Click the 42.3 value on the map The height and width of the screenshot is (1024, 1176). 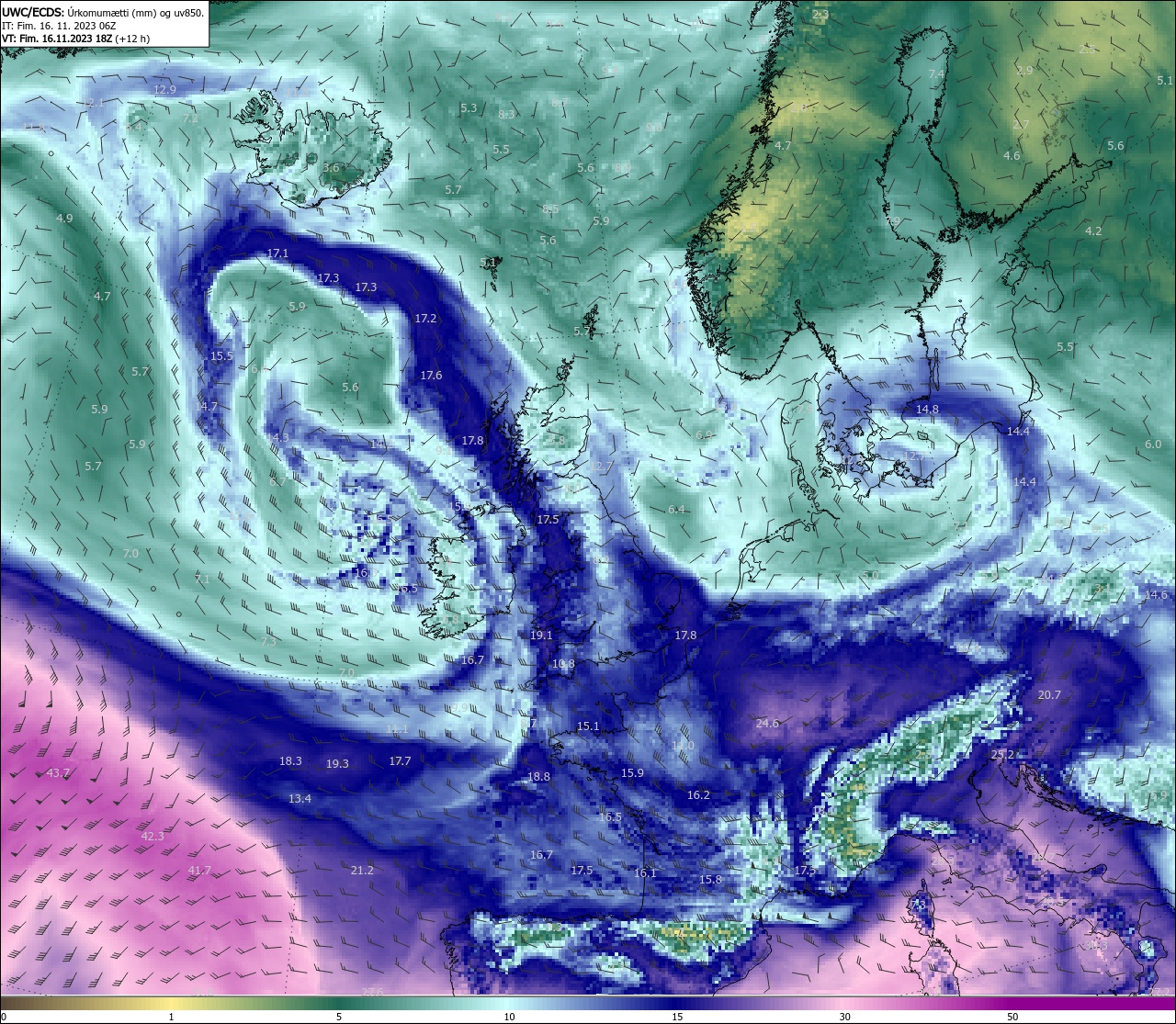(153, 837)
